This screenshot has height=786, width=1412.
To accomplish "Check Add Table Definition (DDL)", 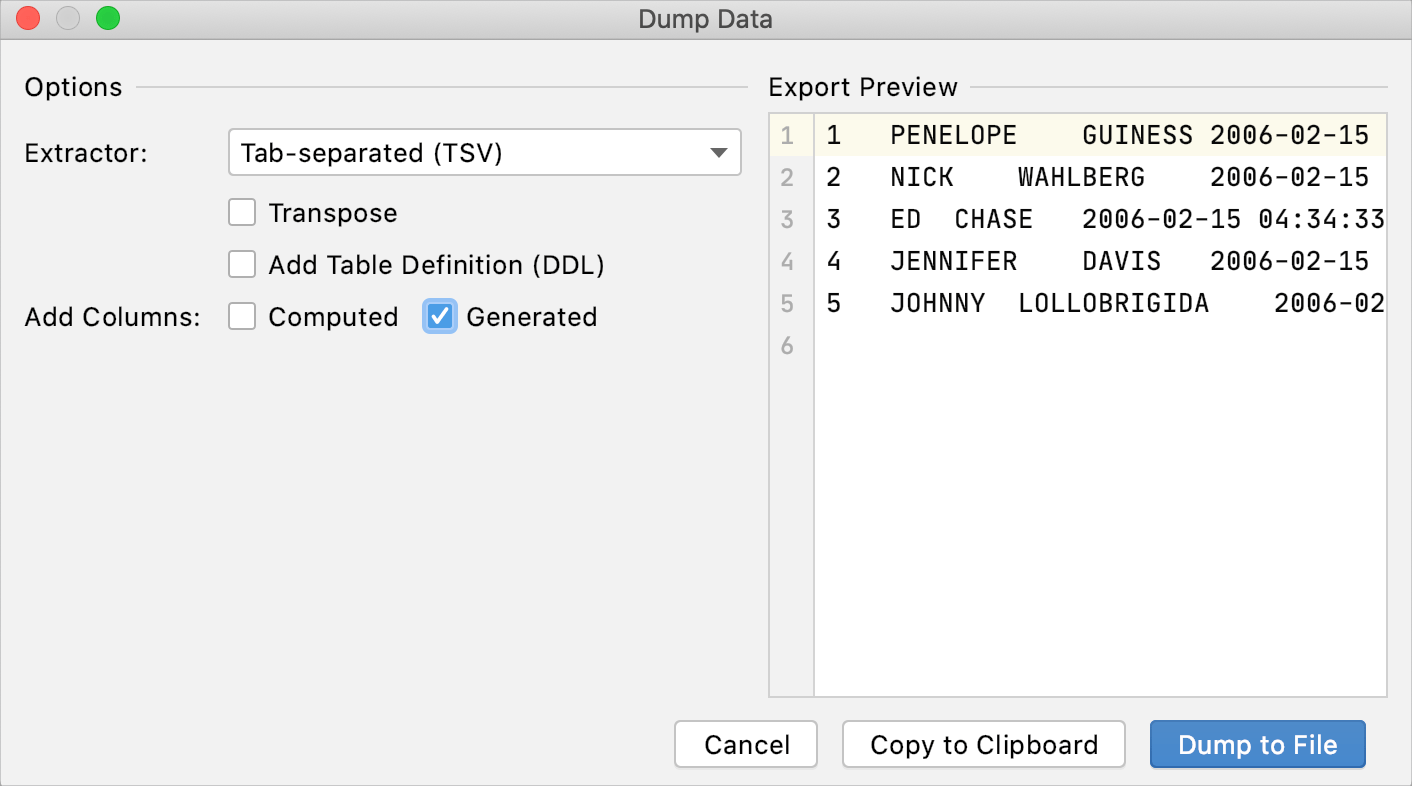I will pos(243,265).
